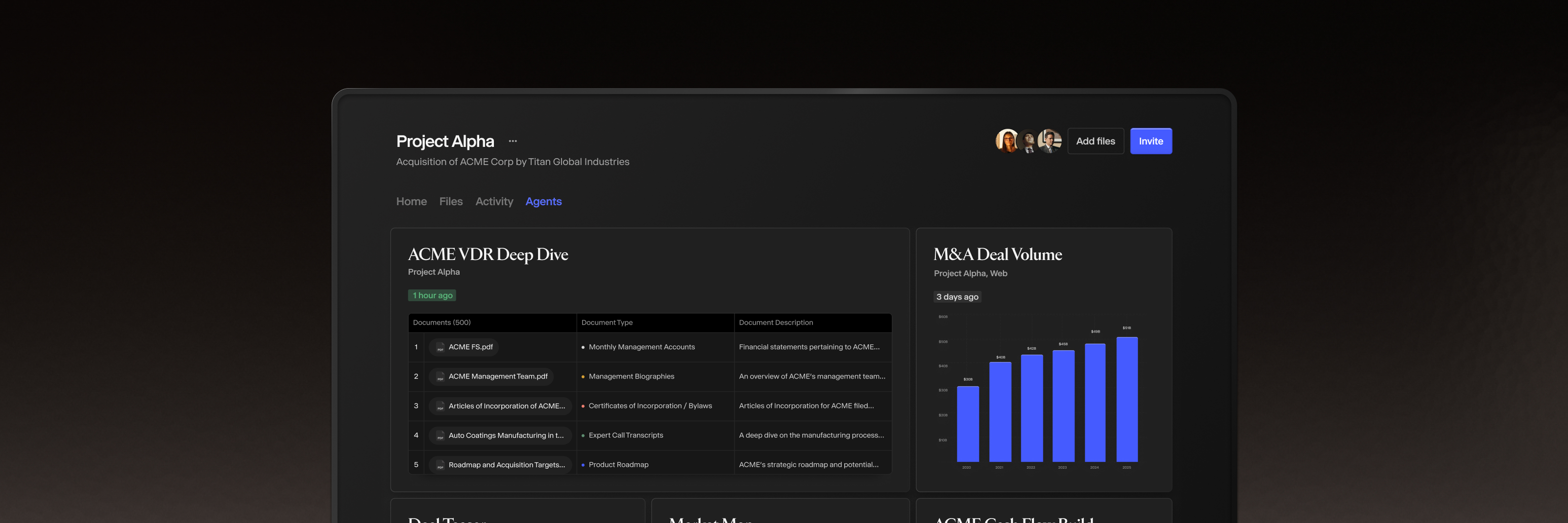This screenshot has height=523, width=1568.
Task: Click the PDF icon beside ACME FS.pdf
Action: [x=440, y=347]
